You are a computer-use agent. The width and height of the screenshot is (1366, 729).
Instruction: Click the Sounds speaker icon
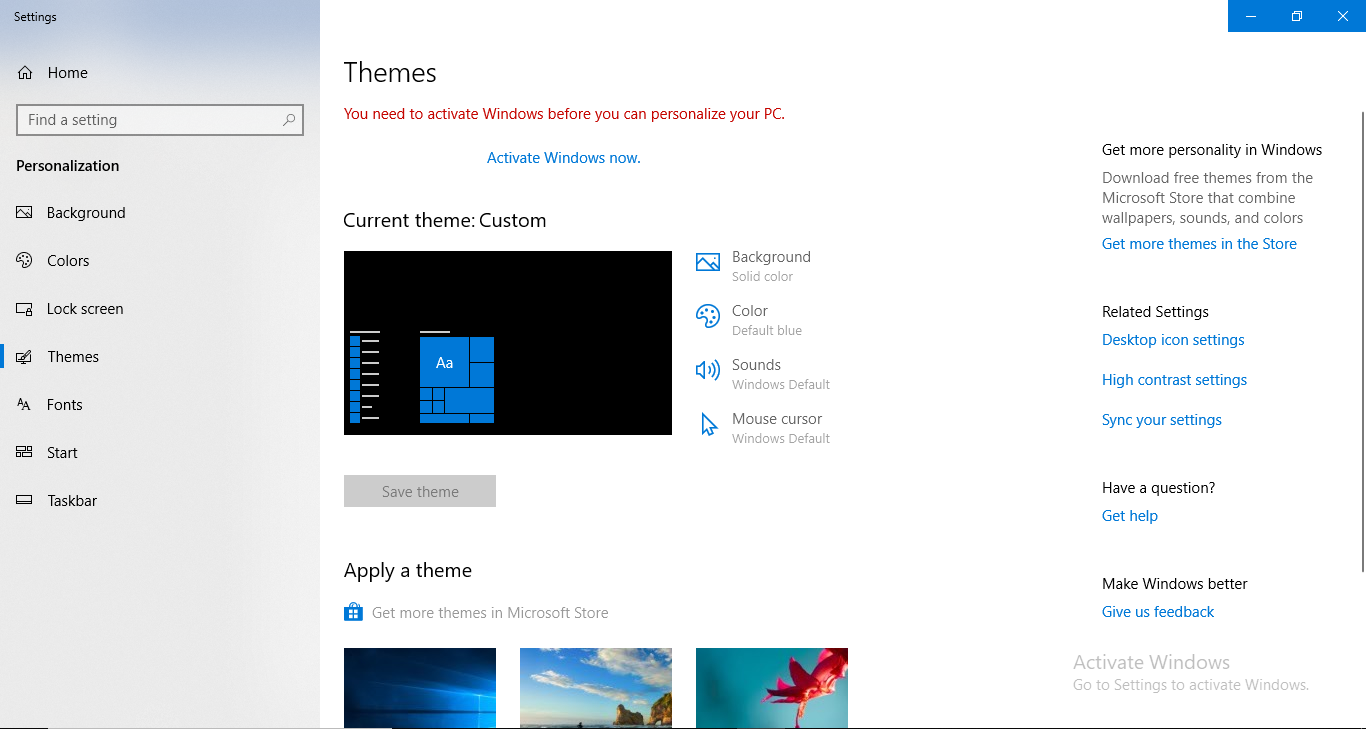click(x=708, y=370)
